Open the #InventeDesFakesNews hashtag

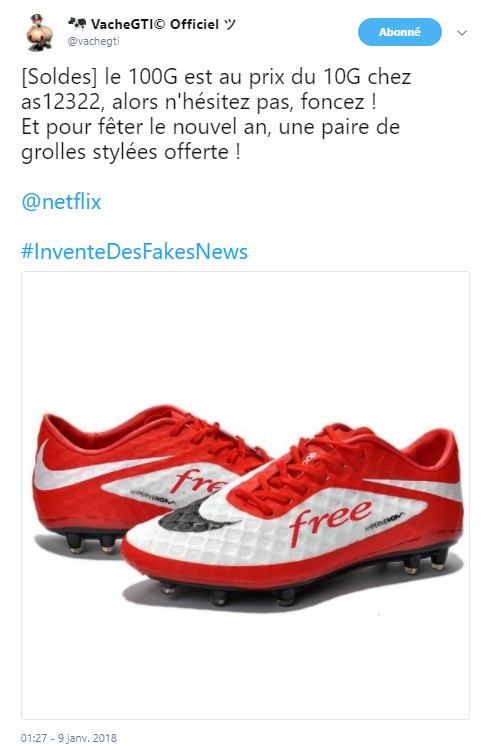pyautogui.click(x=134, y=251)
